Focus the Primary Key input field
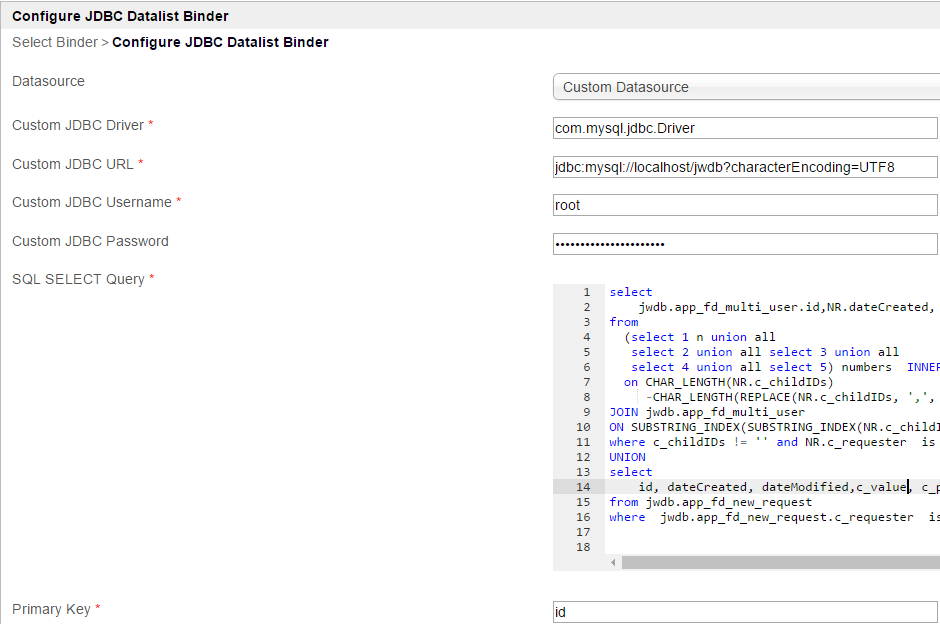 tap(745, 611)
